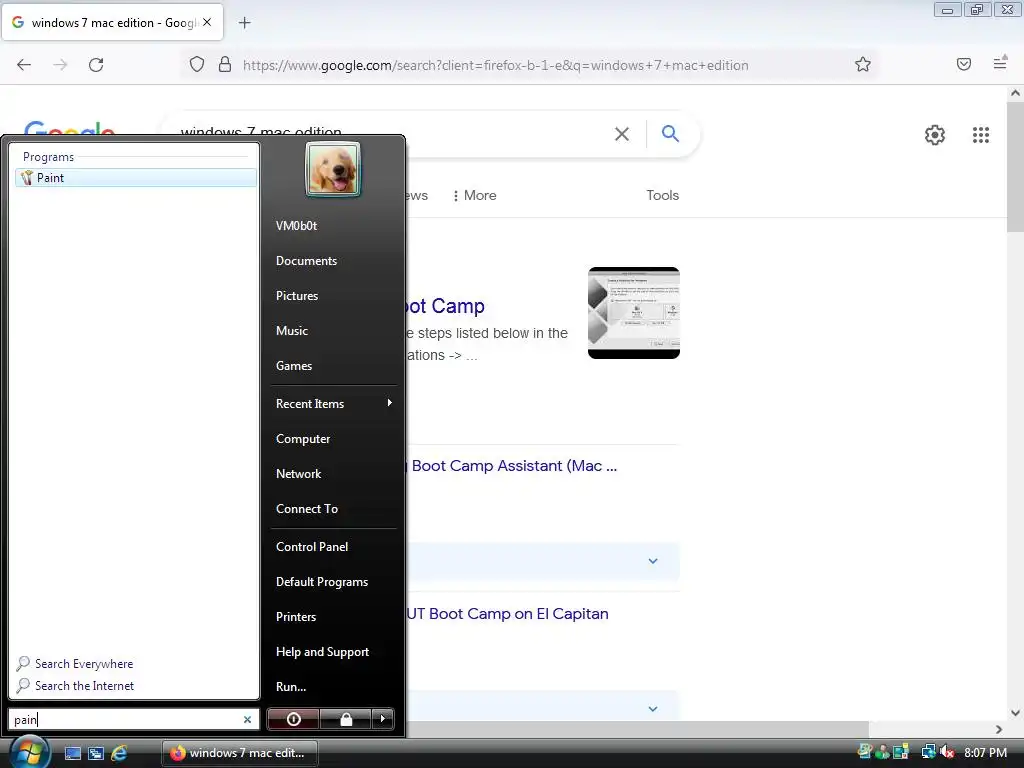The width and height of the screenshot is (1024, 768).
Task: Open Default Programs
Action: (322, 582)
